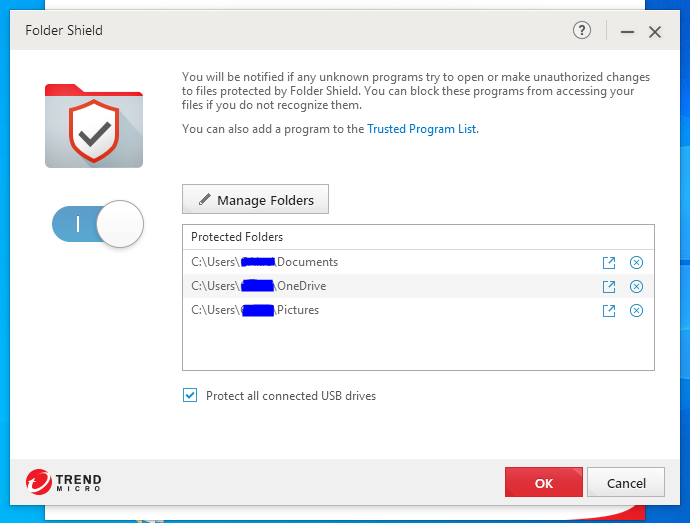Confirm with the OK button

click(544, 482)
